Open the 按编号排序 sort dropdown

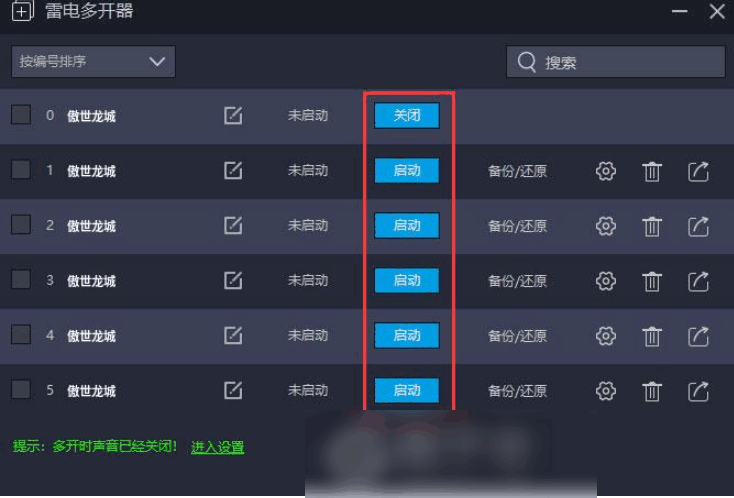pos(93,61)
